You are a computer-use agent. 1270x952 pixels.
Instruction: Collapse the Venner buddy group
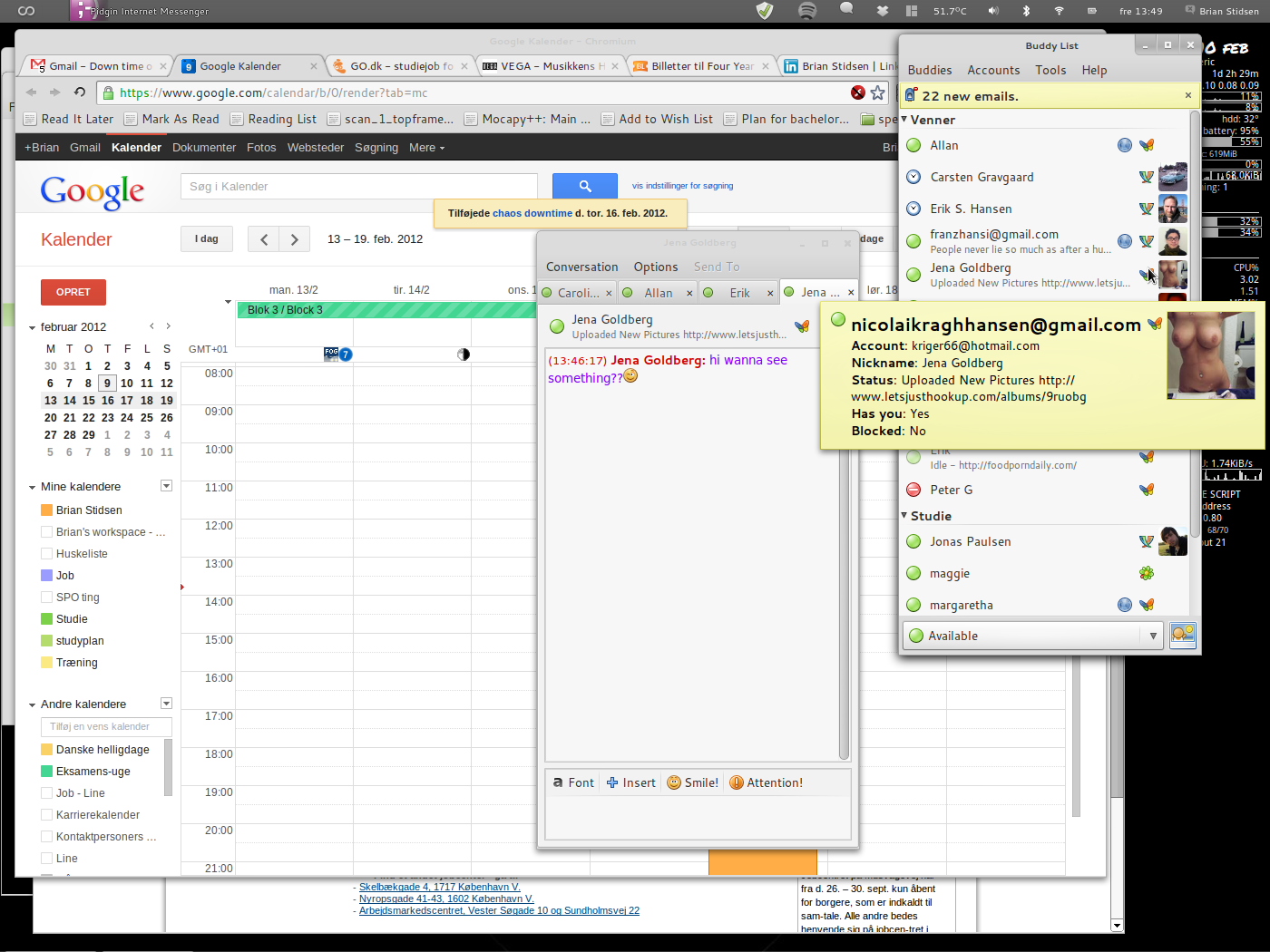click(x=904, y=120)
